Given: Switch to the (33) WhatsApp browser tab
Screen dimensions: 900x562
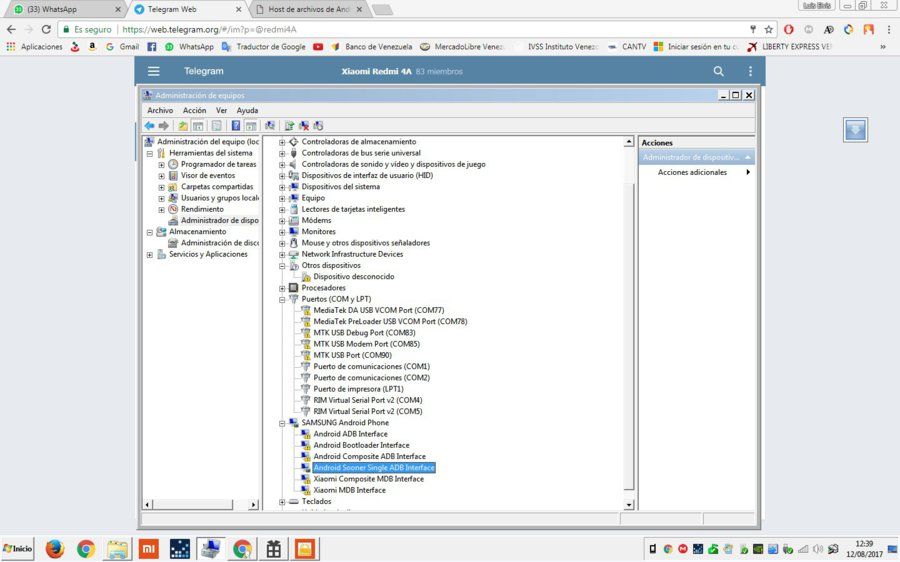Looking at the screenshot, I should (x=64, y=9).
